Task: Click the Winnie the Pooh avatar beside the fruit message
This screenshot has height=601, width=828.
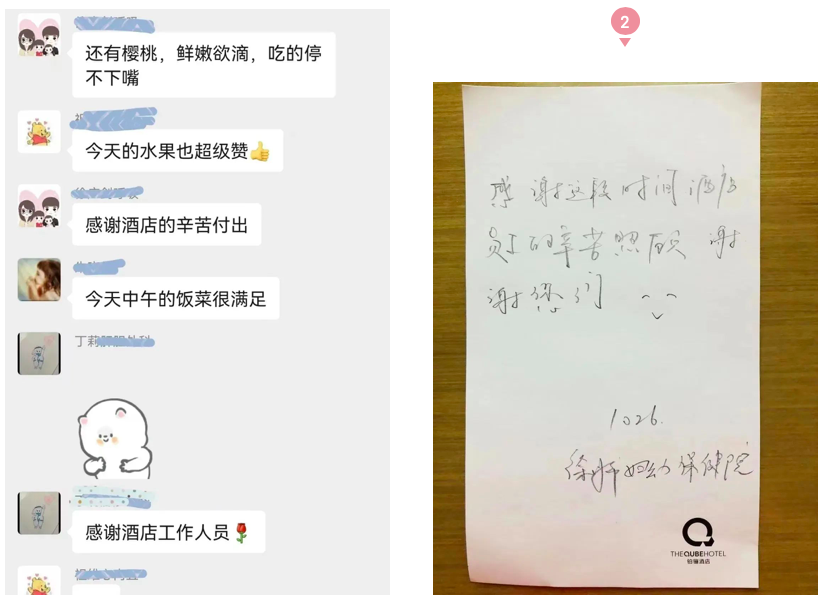Action: 39,132
